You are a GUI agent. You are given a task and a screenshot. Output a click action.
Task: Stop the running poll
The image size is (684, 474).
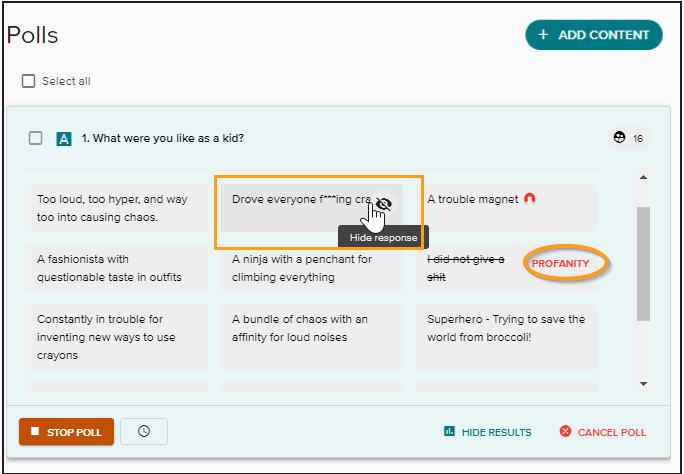click(66, 432)
